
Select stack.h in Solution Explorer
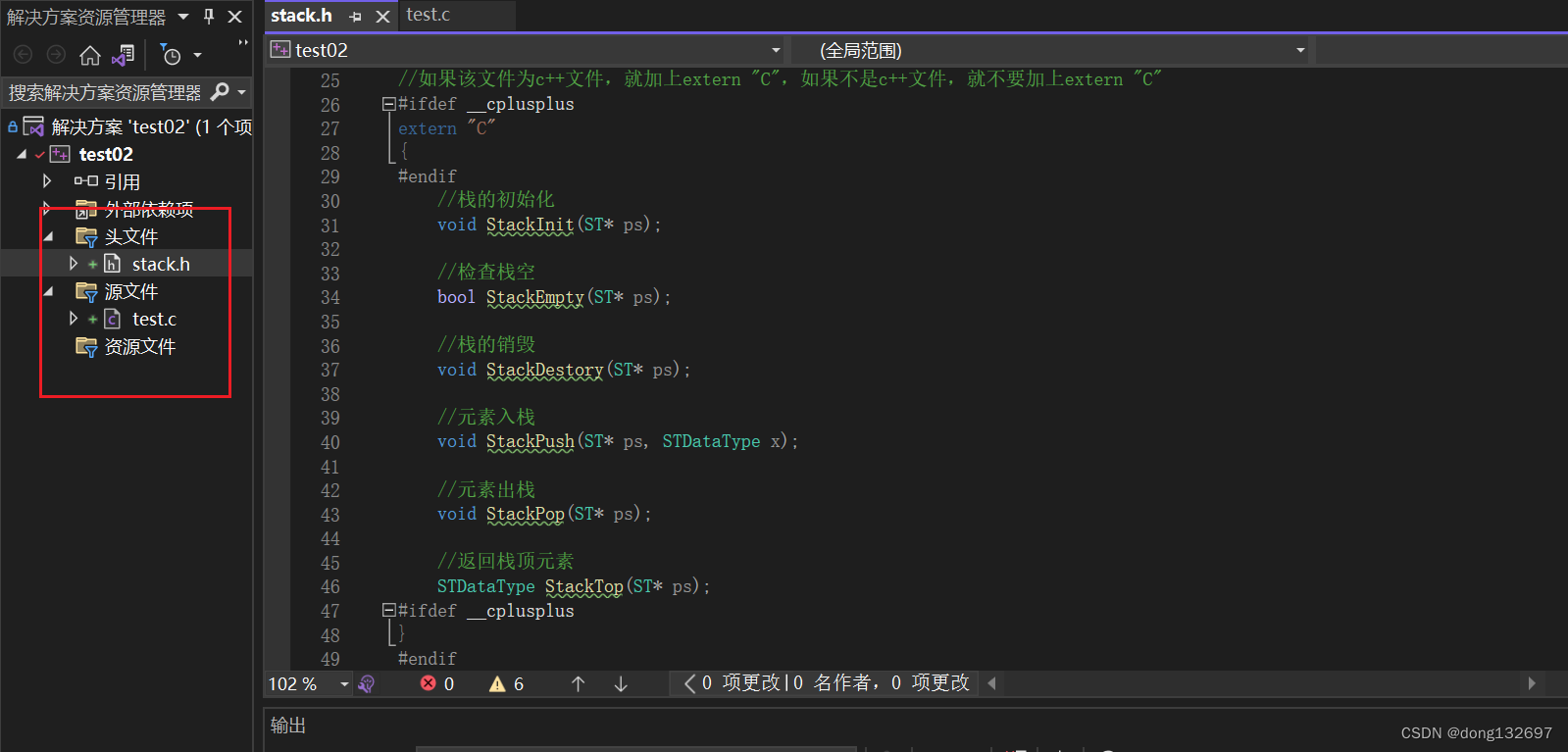[x=161, y=264]
